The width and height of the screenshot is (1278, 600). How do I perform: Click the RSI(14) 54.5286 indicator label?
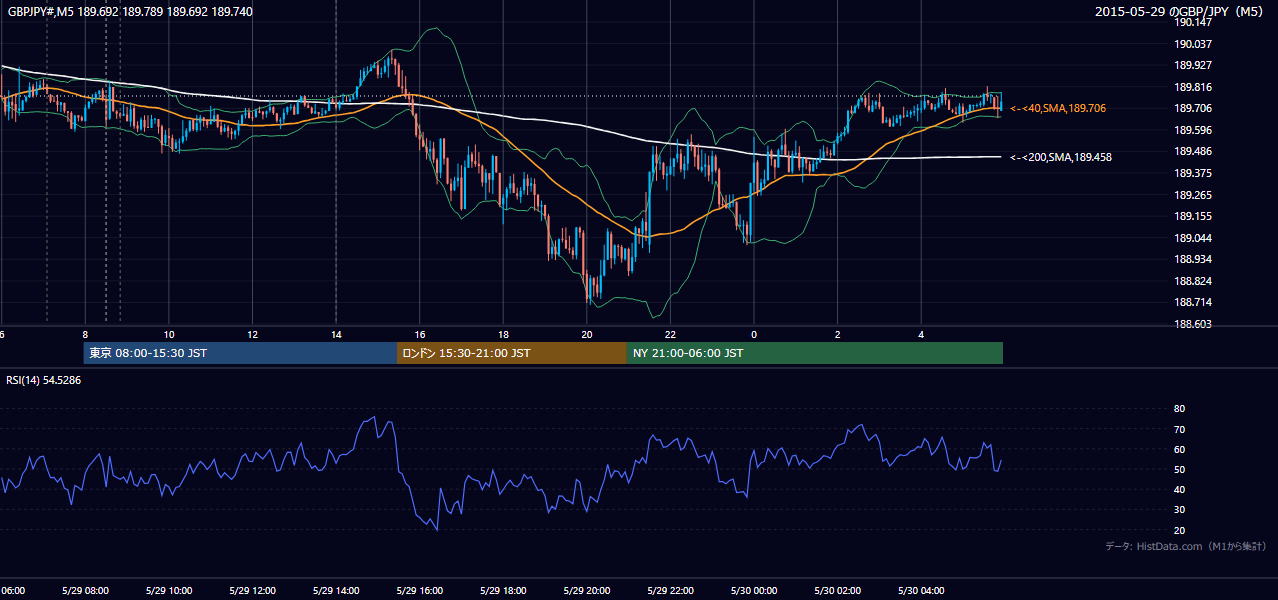[44, 380]
